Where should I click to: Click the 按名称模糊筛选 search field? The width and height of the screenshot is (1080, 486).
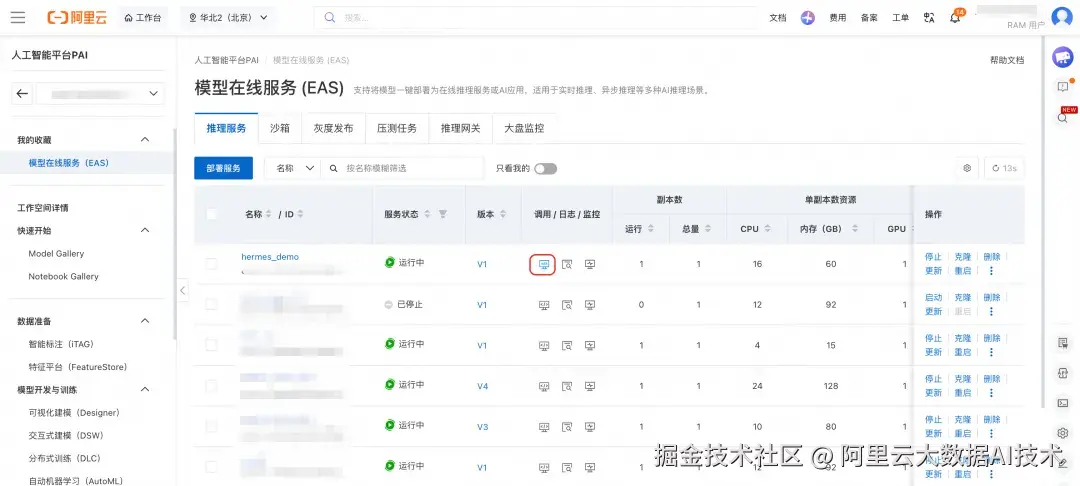[402, 168]
